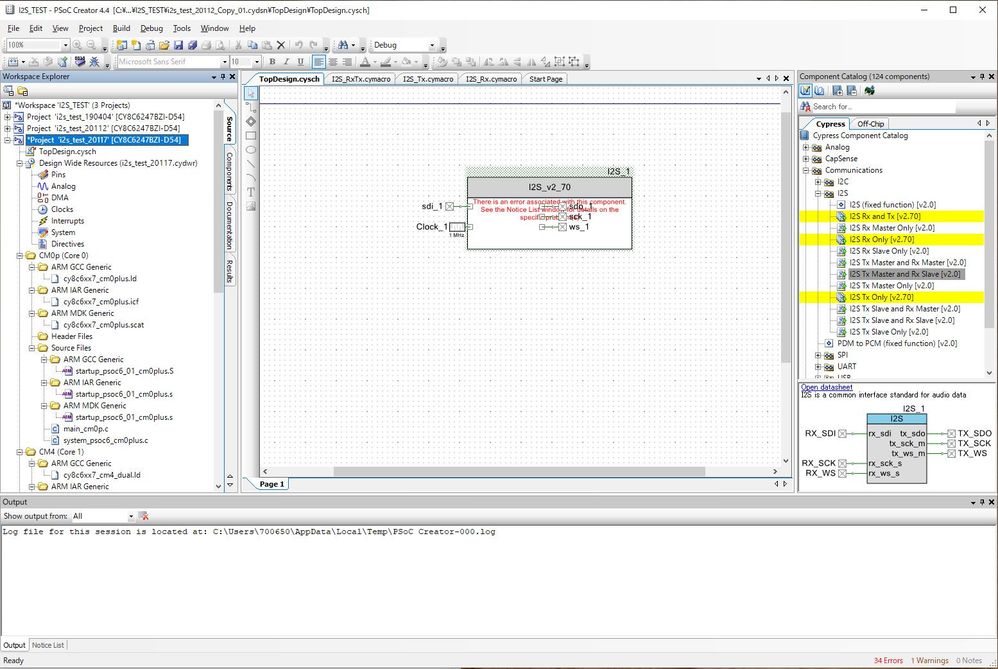The height and width of the screenshot is (669, 998).
Task: Click the delete X toolbar icon
Action: (x=281, y=45)
